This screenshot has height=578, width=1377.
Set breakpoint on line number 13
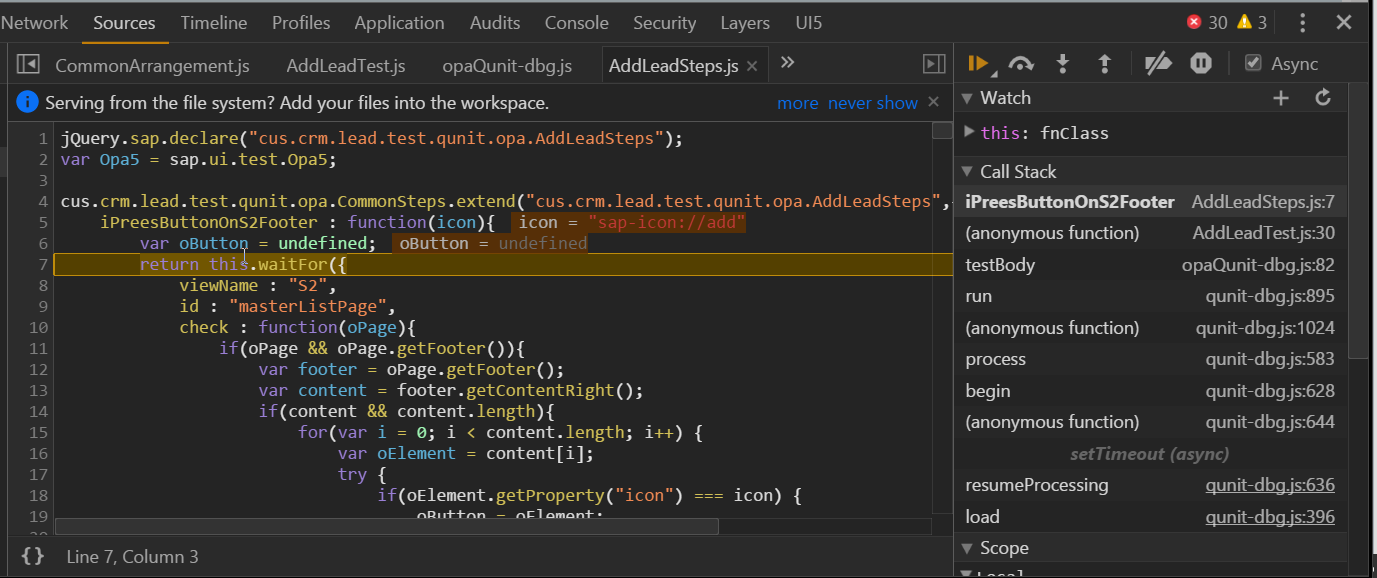click(39, 390)
